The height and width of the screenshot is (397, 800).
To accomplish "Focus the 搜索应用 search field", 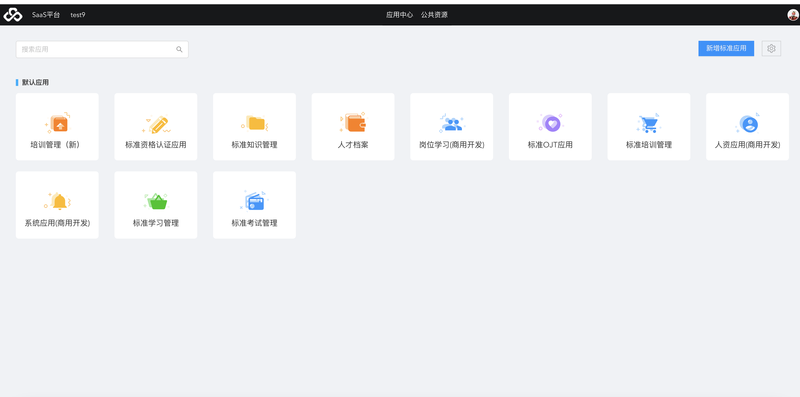I will (102, 49).
